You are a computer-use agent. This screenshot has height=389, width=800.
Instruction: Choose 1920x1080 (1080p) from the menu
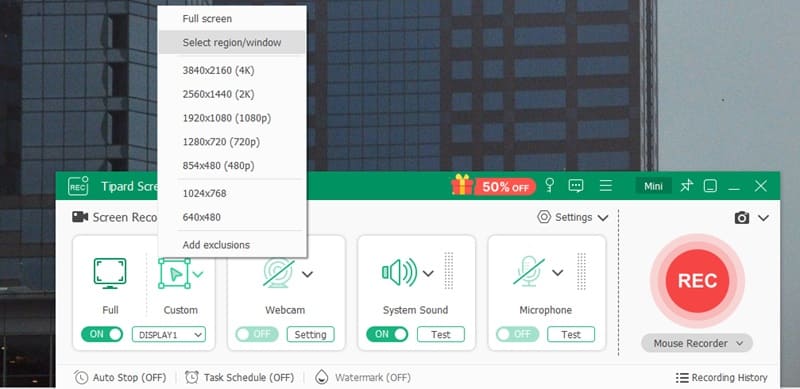click(x=227, y=118)
